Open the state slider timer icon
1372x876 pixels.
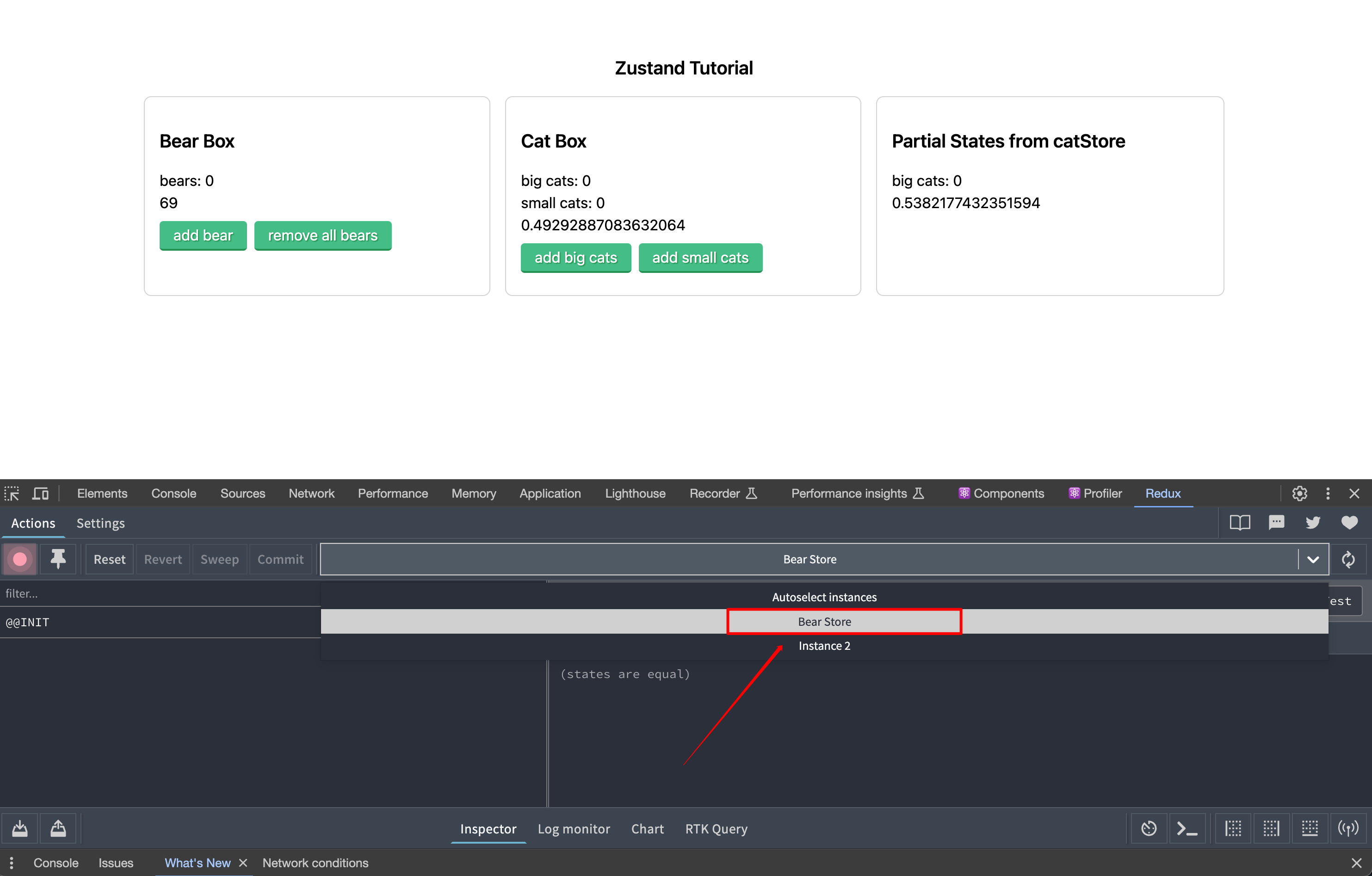coord(1149,828)
